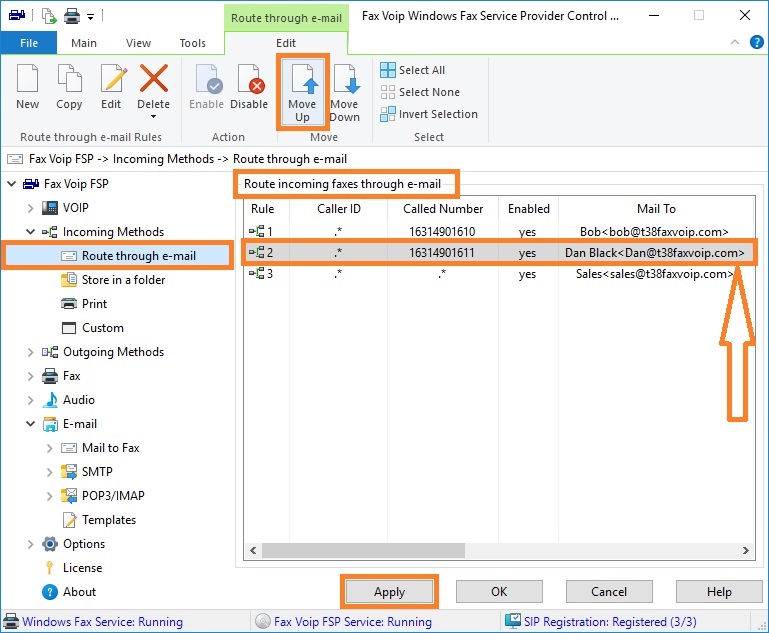Expand the Audio tree node
This screenshot has height=633, width=769.
[x=30, y=401]
